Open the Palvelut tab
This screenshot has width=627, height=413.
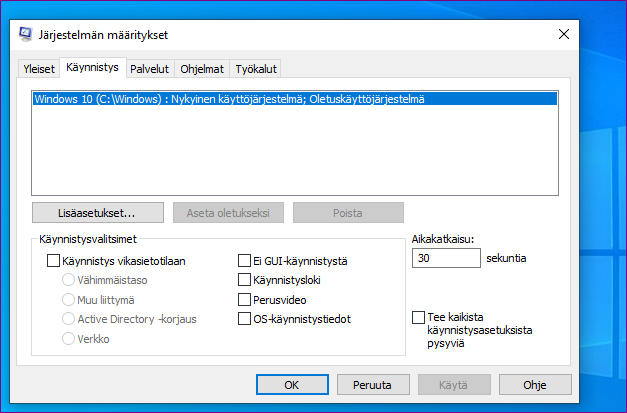click(x=150, y=69)
